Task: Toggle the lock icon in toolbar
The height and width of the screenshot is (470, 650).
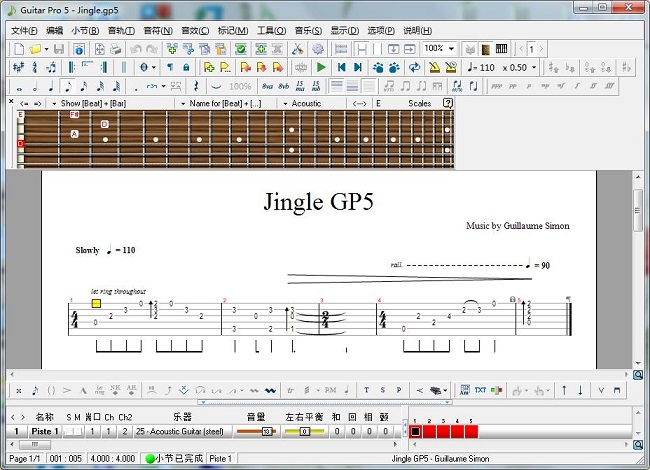Action: (x=186, y=68)
